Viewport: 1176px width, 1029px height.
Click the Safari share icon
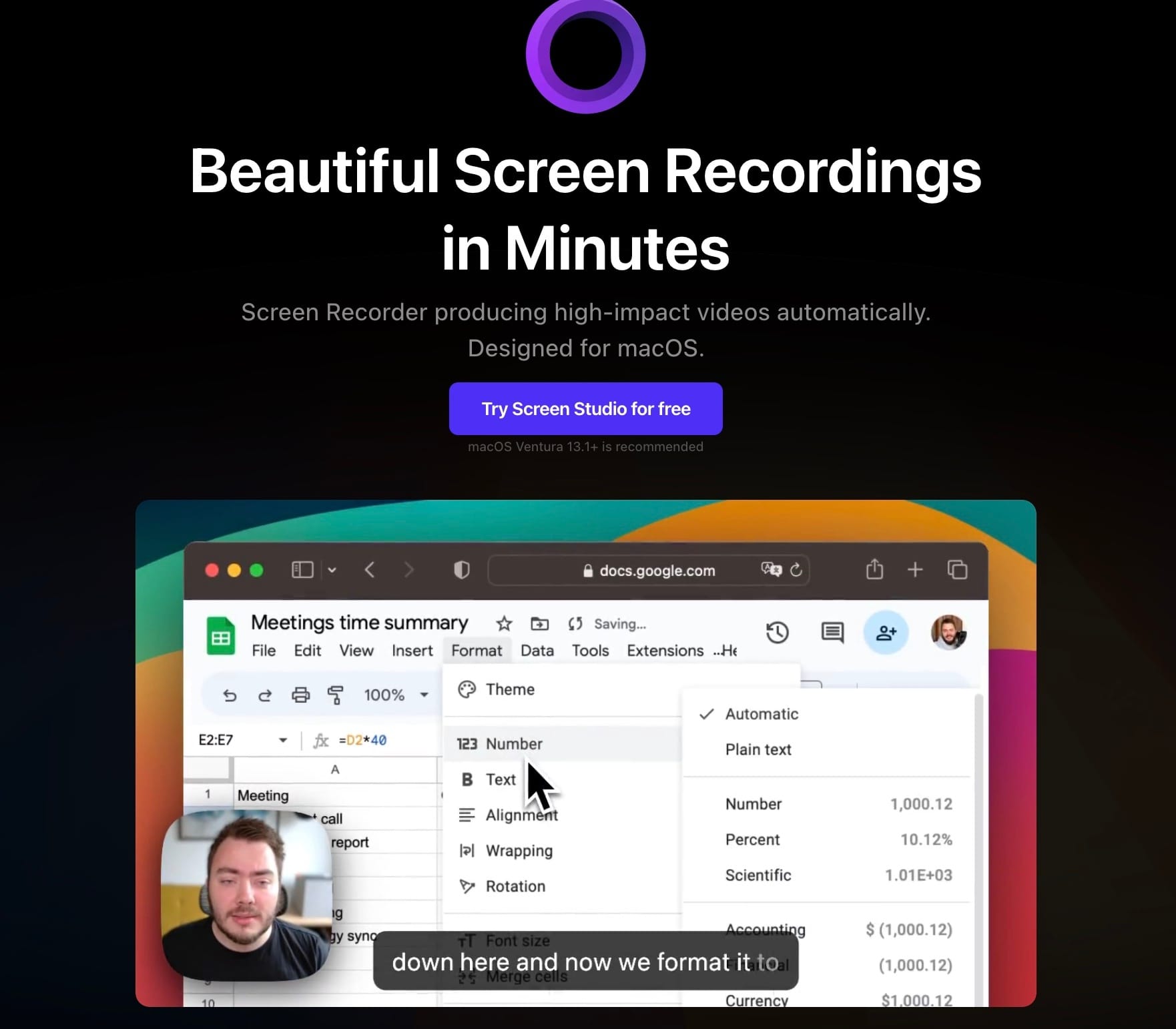[x=874, y=569]
